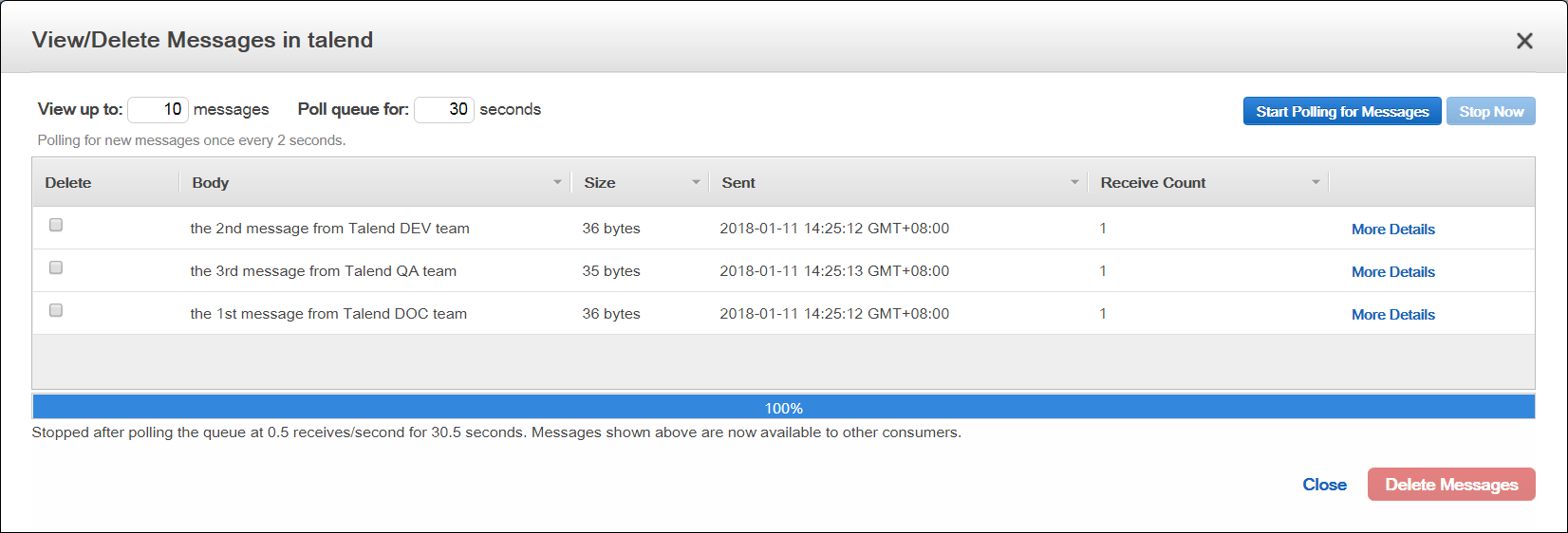The image size is (1568, 533).
Task: Open the Sent column dropdown arrow
Action: point(1074,182)
